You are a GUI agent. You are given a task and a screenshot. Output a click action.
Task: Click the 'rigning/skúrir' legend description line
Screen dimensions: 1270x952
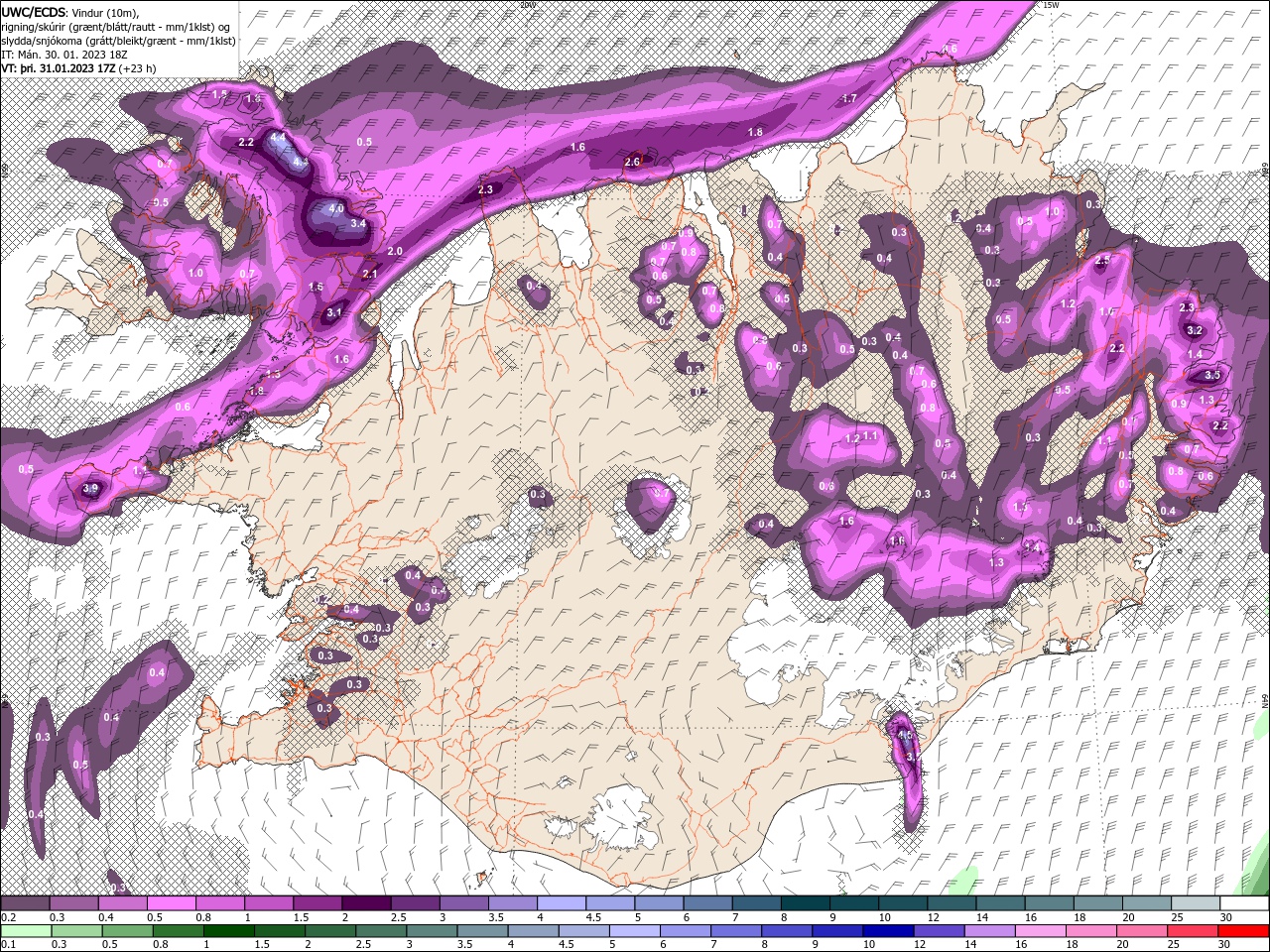117,27
